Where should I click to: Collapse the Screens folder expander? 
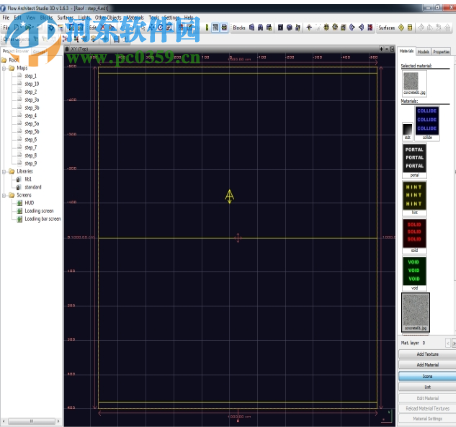click(4, 195)
